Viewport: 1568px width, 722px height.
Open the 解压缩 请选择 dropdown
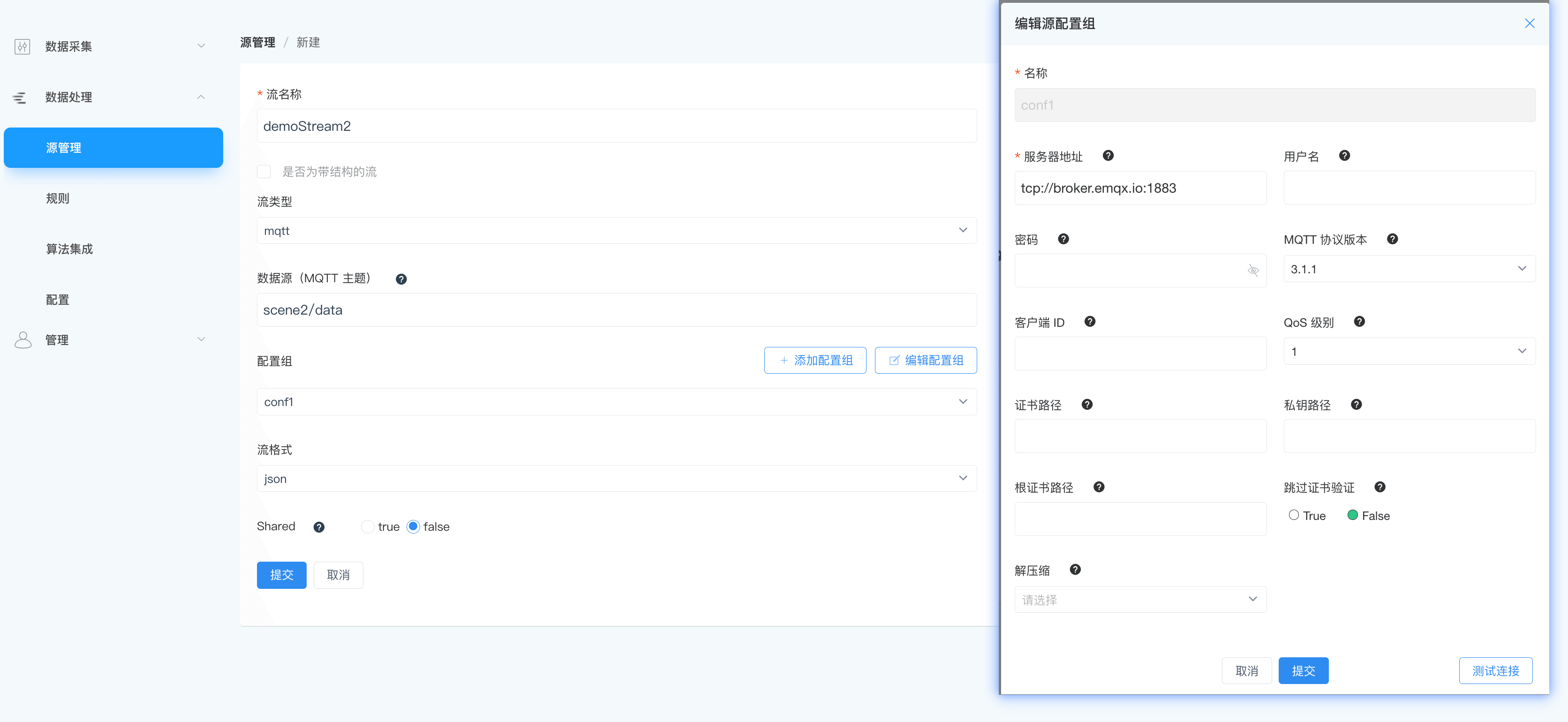(x=1139, y=600)
